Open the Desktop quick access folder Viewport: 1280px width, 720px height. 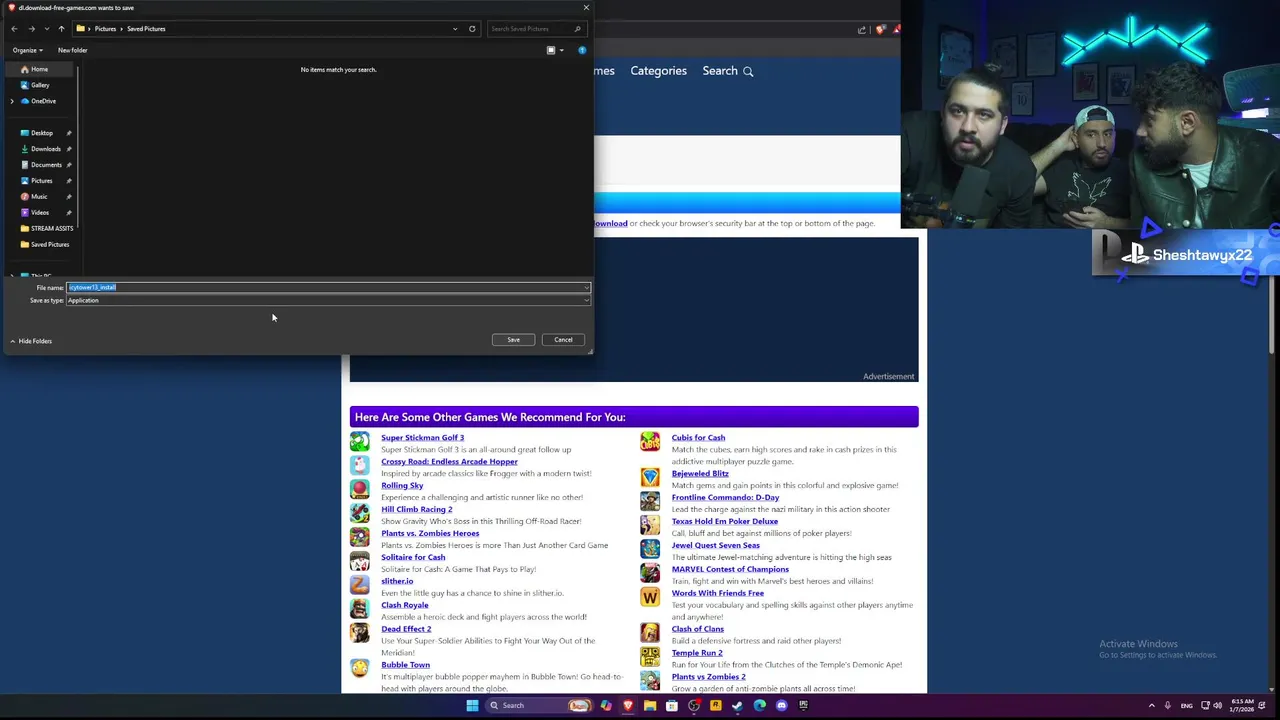41,133
